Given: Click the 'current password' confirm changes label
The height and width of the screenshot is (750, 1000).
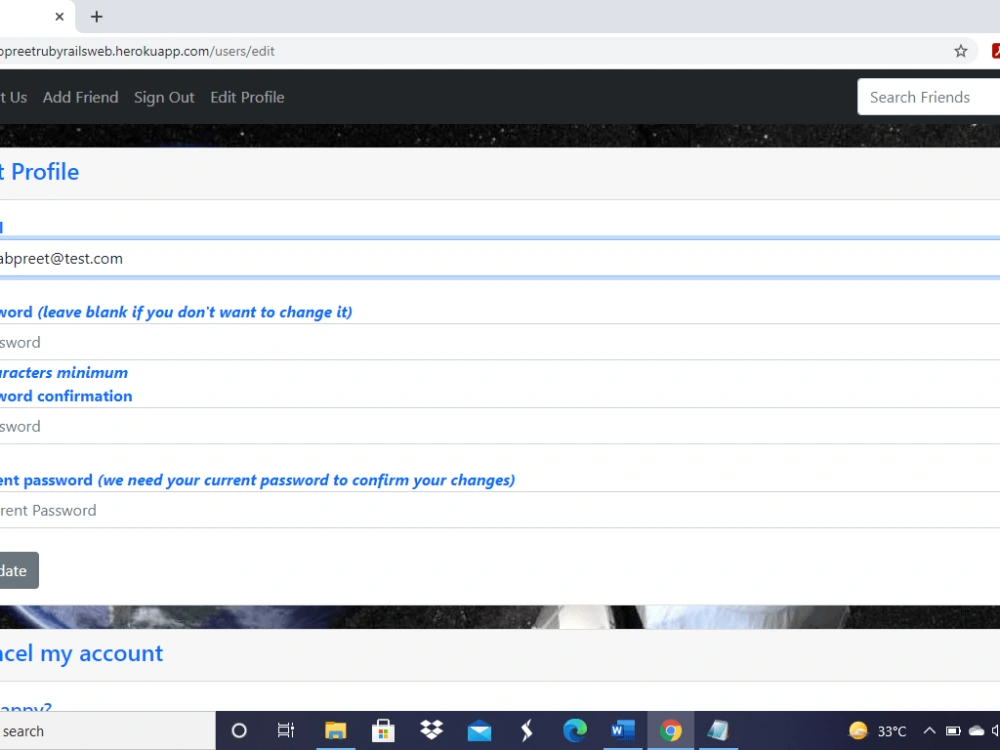Looking at the screenshot, I should pos(257,480).
